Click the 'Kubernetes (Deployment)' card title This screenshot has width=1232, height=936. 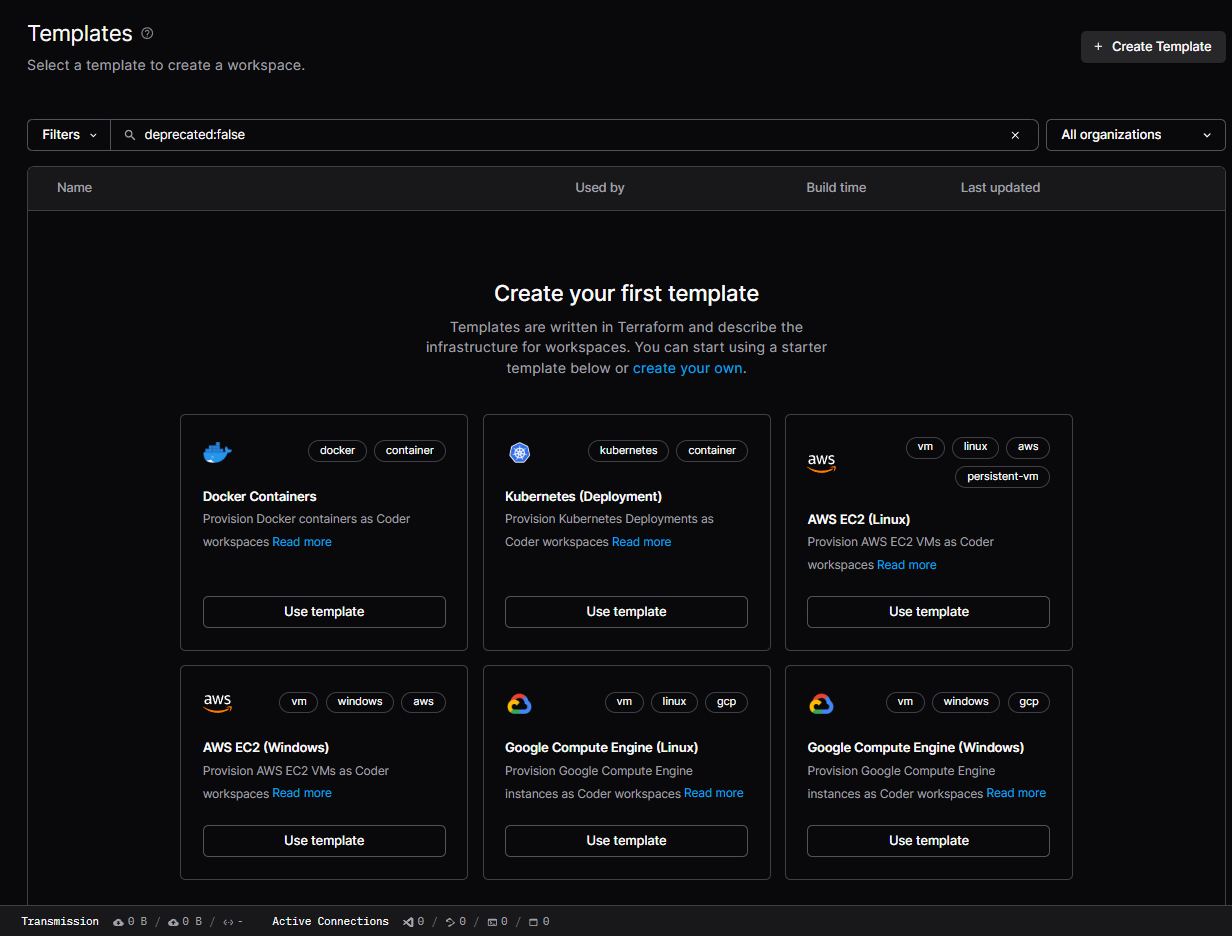coord(584,497)
